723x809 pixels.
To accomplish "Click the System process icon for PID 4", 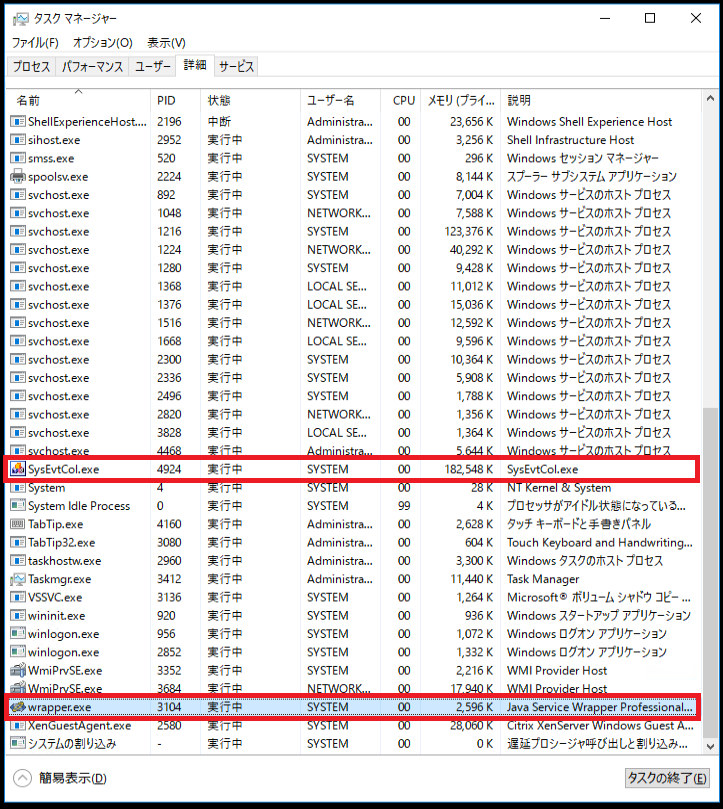I will point(18,488).
